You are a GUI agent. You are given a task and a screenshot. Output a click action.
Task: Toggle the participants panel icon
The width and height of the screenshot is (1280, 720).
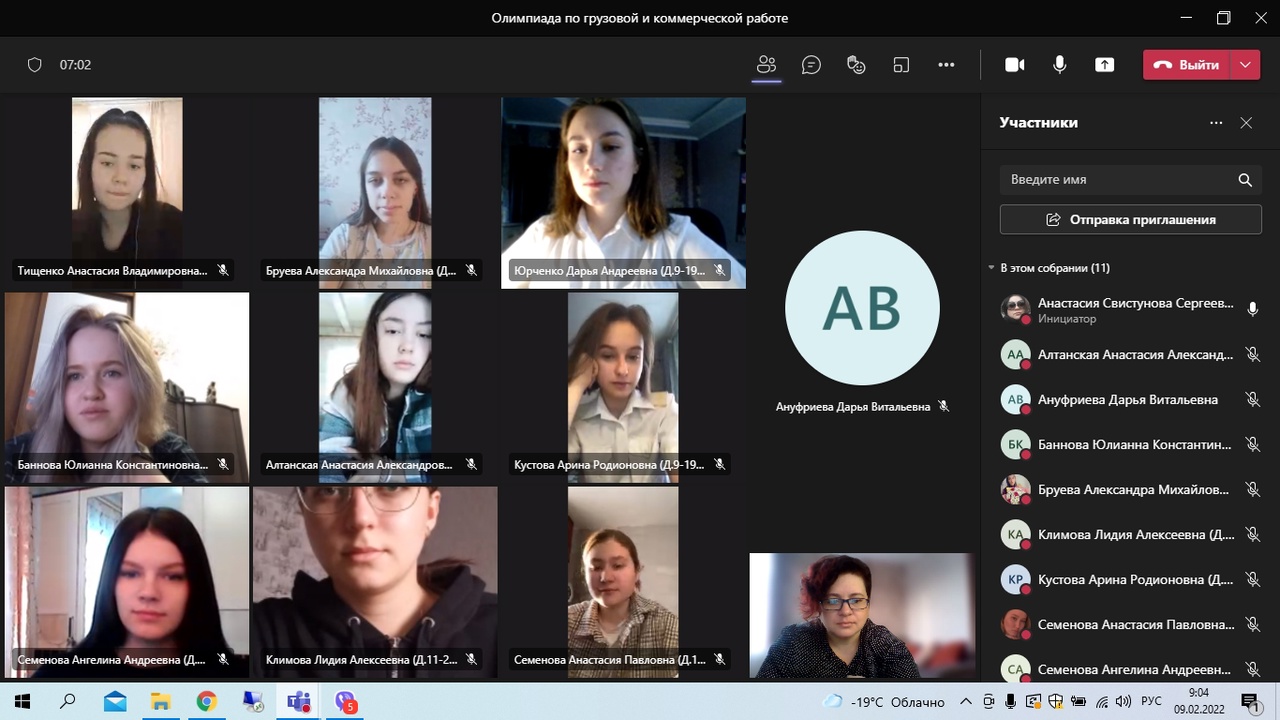tap(766, 65)
